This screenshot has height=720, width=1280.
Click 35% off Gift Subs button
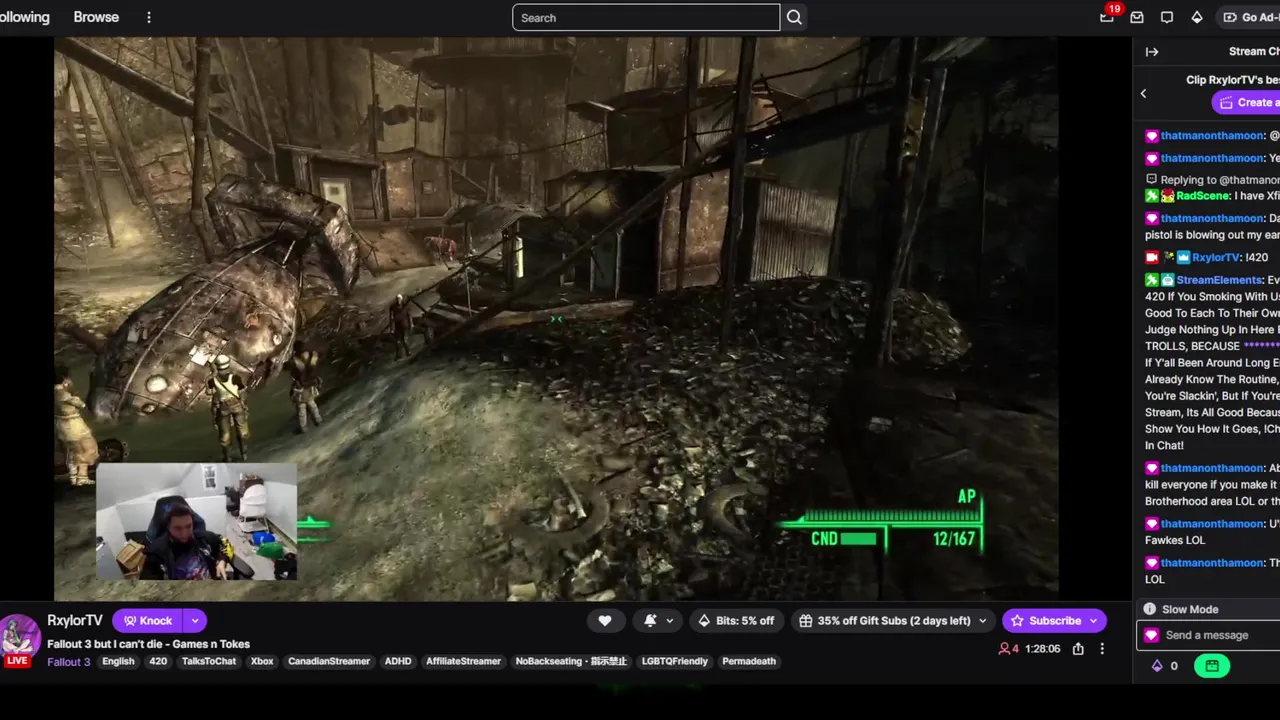(885, 621)
